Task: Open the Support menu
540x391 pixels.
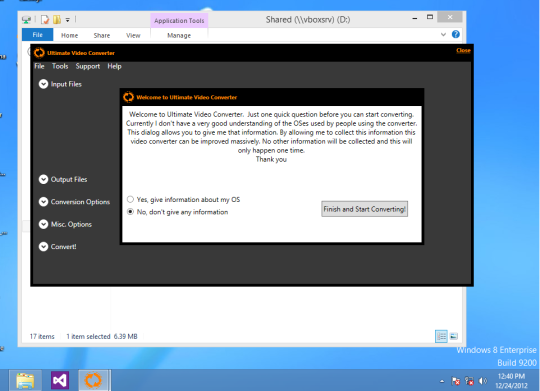Action: click(88, 66)
